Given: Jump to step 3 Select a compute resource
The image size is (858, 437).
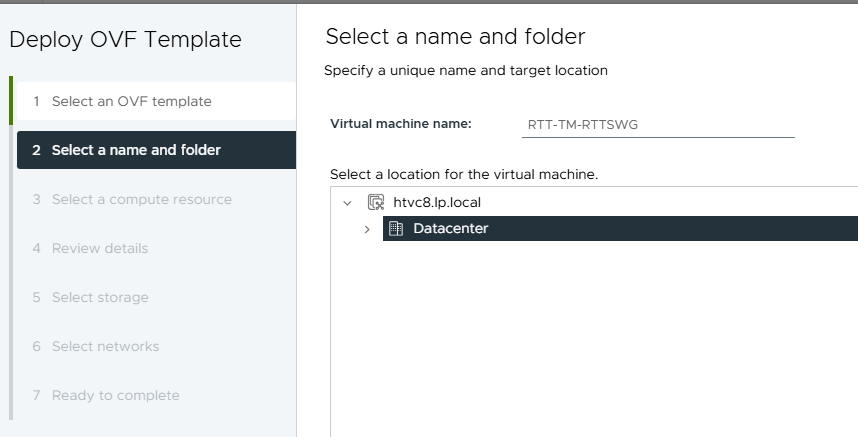Looking at the screenshot, I should (141, 199).
